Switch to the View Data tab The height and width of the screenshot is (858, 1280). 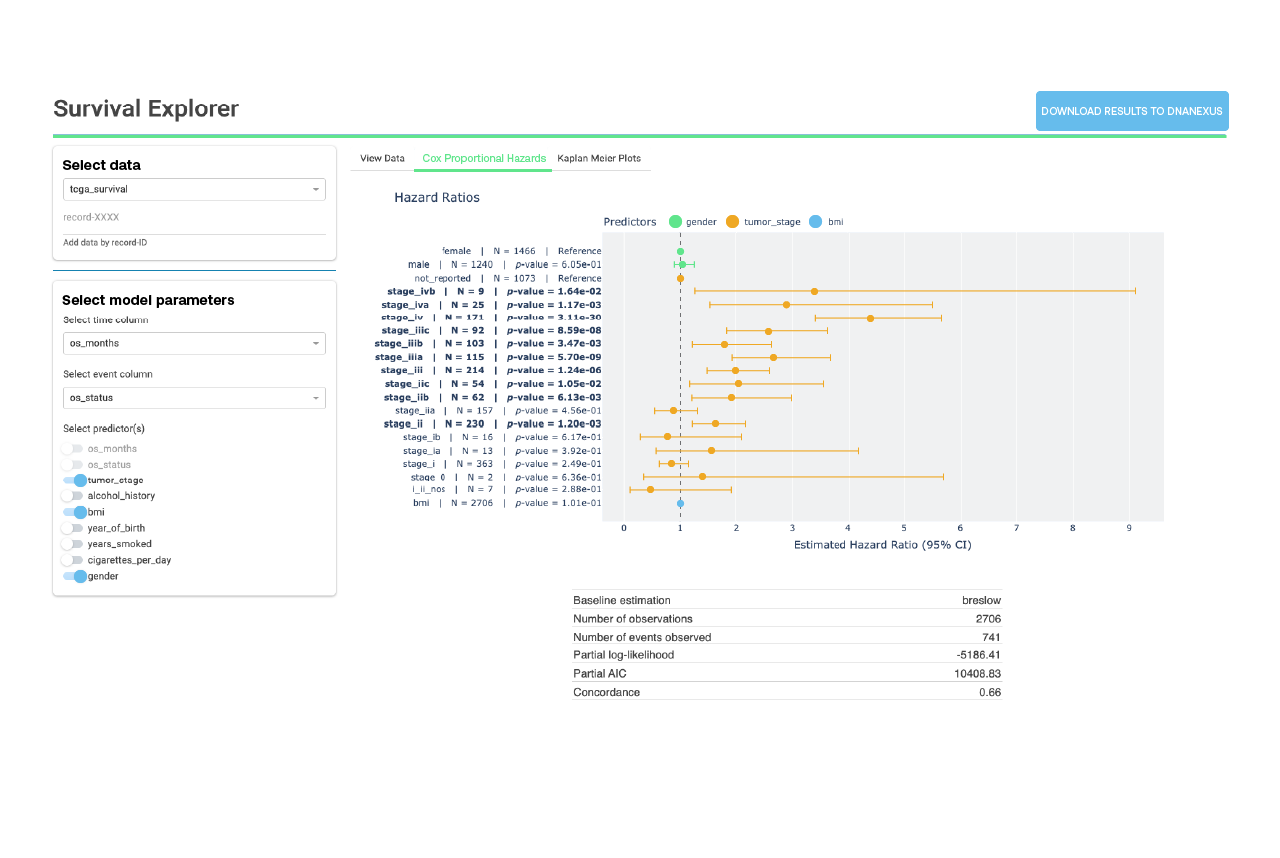[382, 158]
